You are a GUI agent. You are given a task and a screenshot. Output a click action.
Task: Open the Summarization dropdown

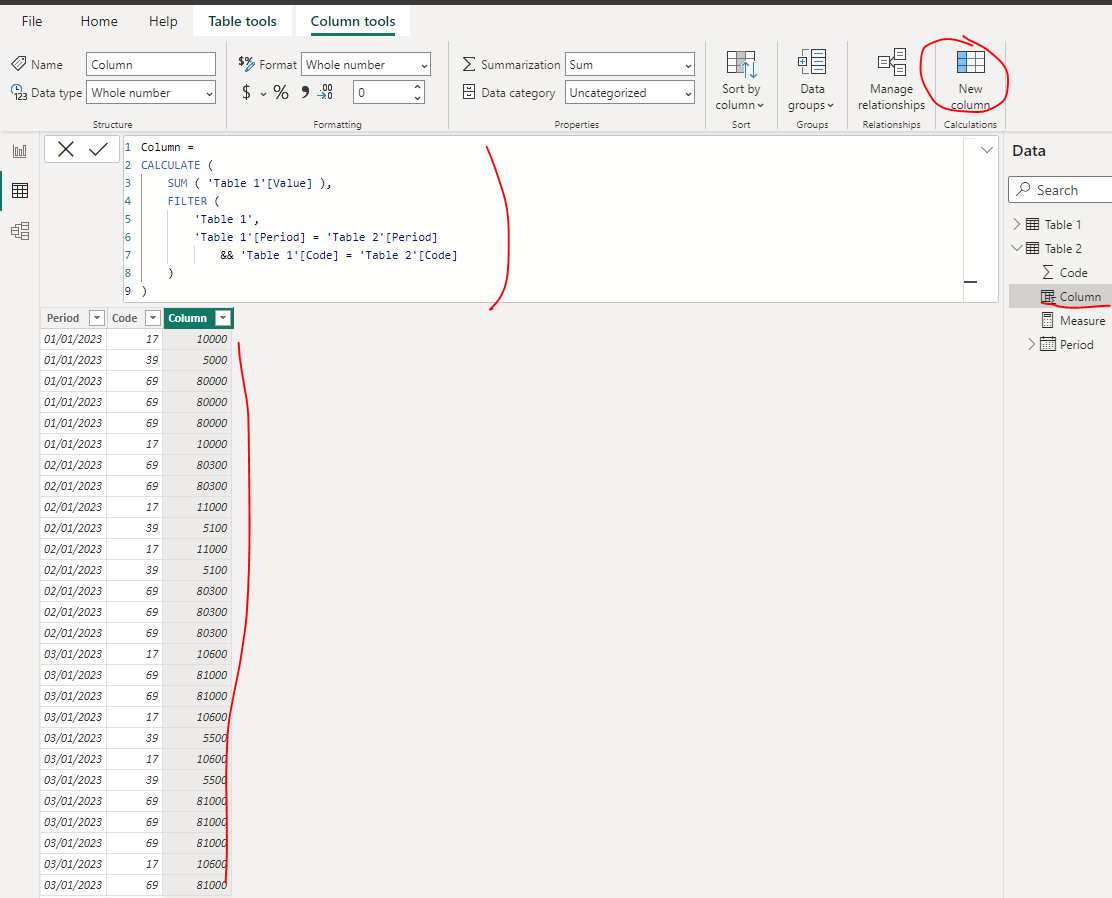[629, 65]
